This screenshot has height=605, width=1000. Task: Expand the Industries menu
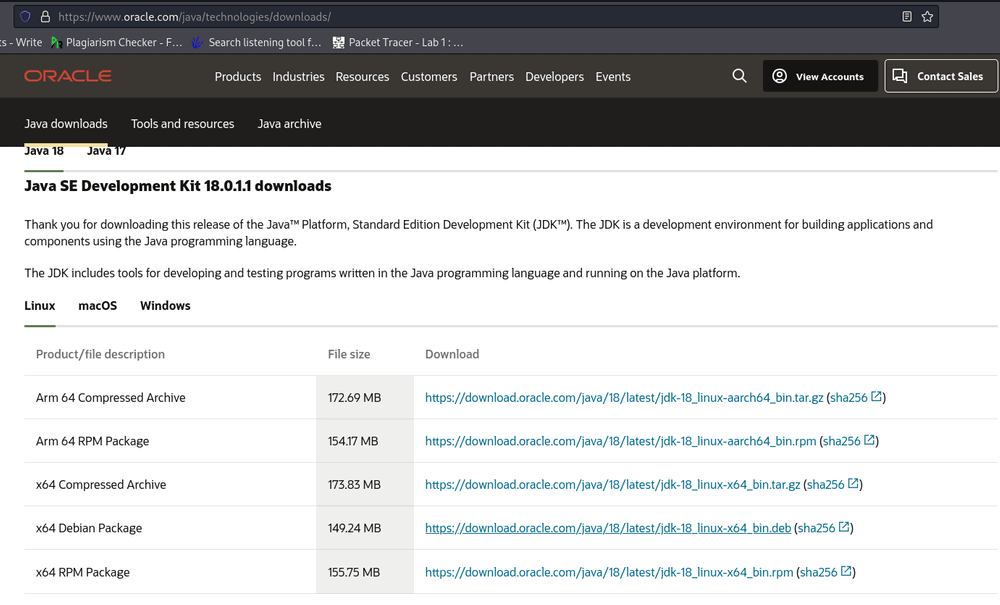tap(298, 77)
